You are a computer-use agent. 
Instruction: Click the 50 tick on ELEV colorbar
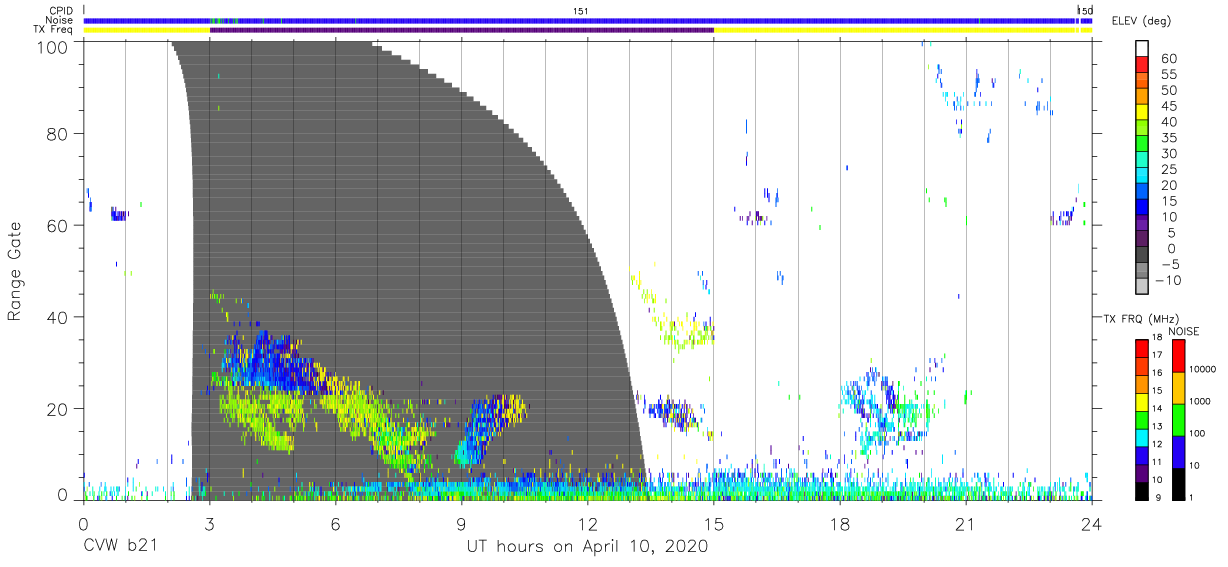click(x=1167, y=91)
